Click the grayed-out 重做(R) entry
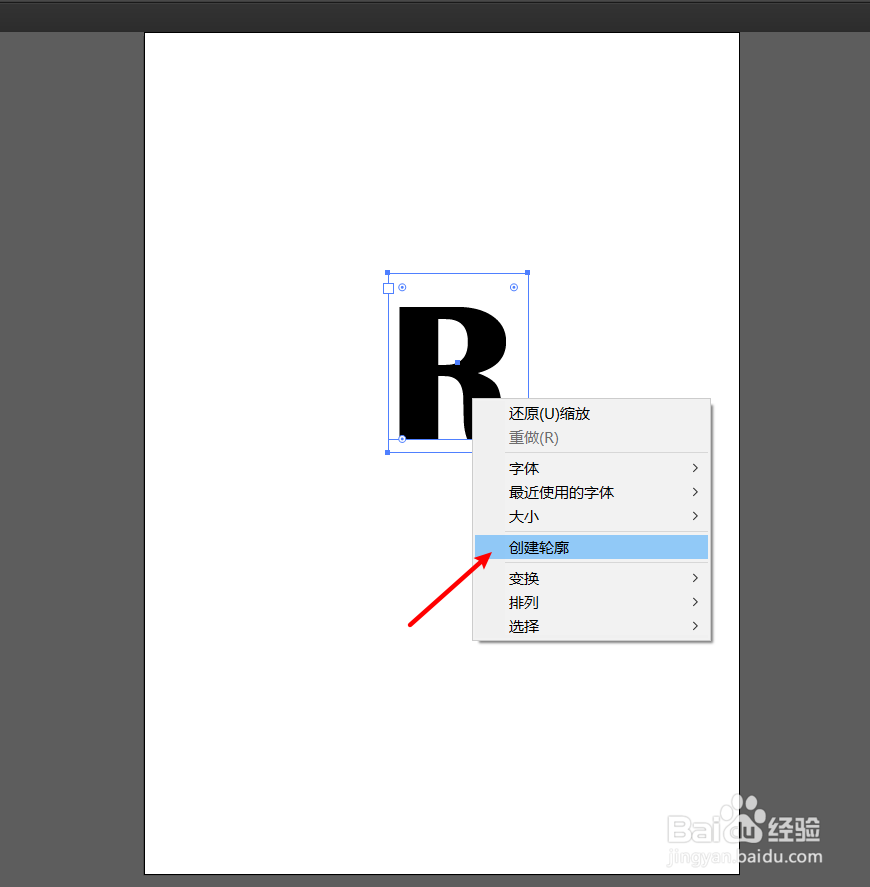Screen dimensions: 870x887 point(533,437)
